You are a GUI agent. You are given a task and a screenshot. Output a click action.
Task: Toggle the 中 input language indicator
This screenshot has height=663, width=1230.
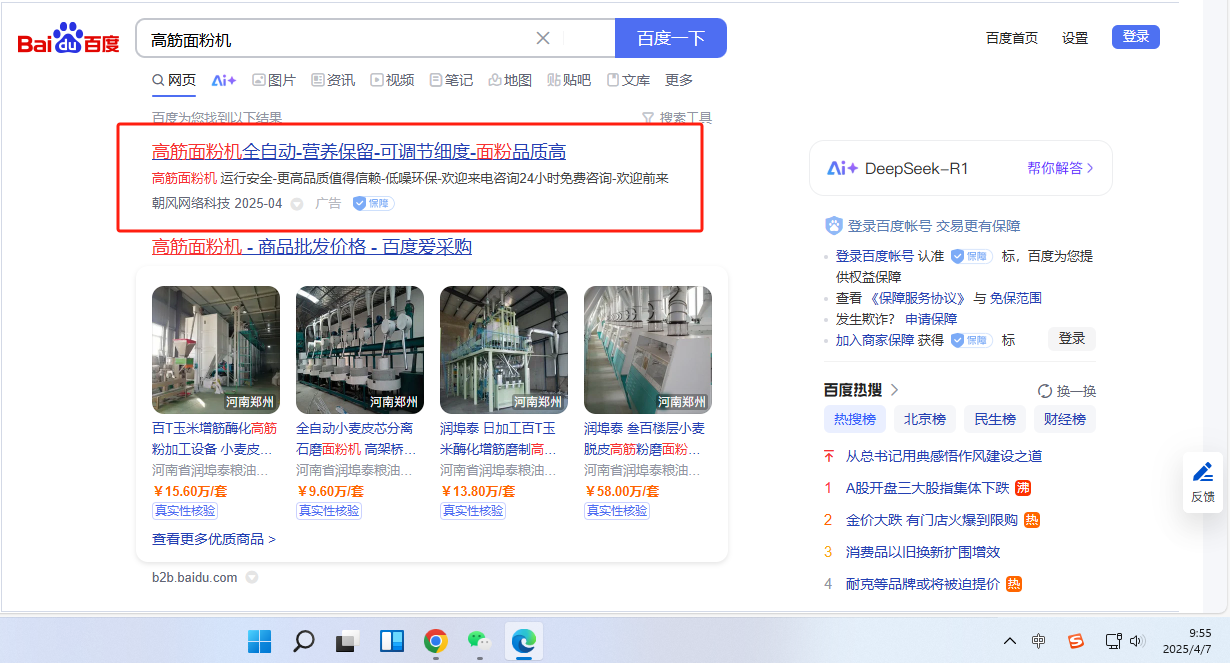[1039, 640]
